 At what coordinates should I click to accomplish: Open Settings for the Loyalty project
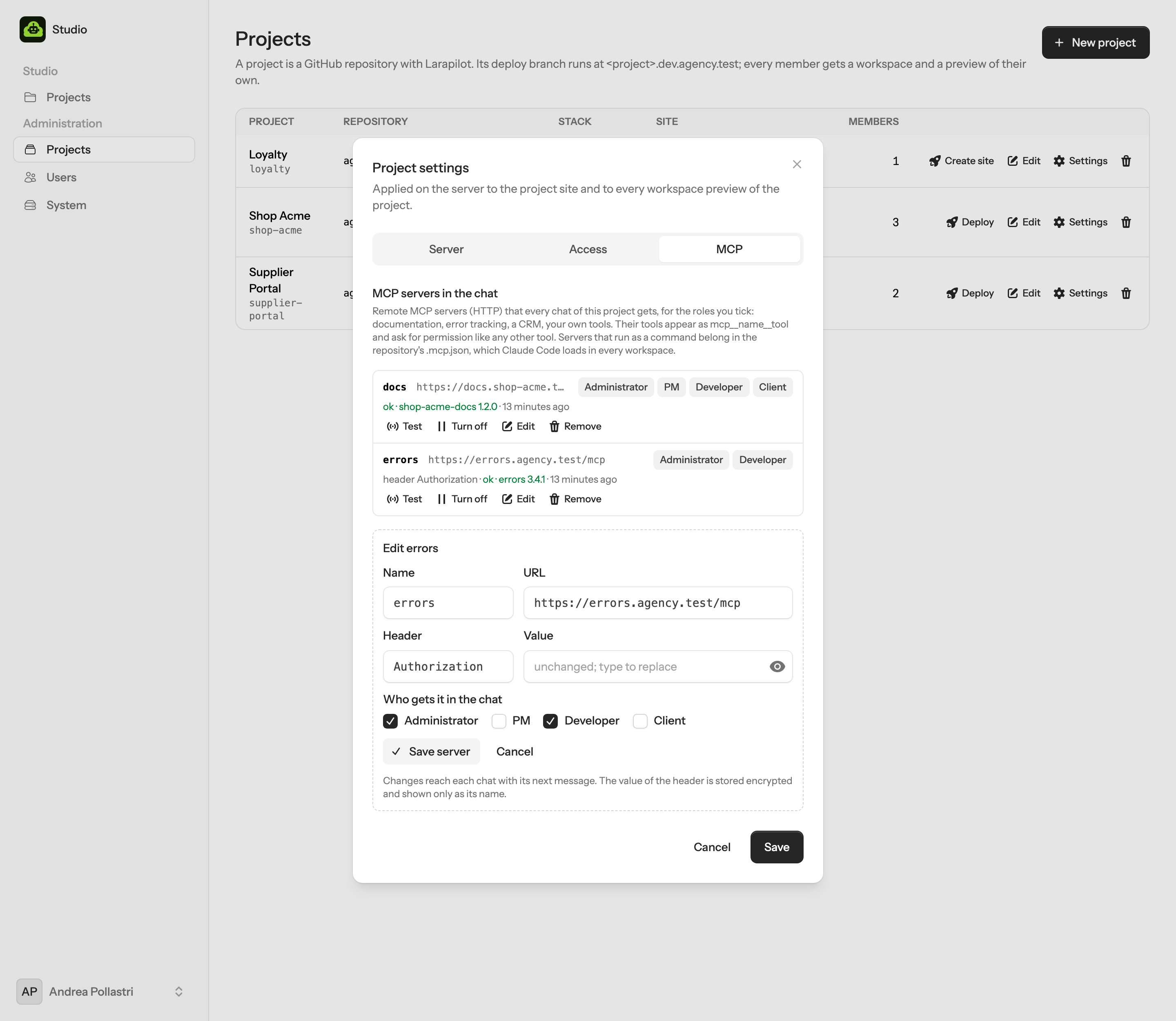point(1080,161)
